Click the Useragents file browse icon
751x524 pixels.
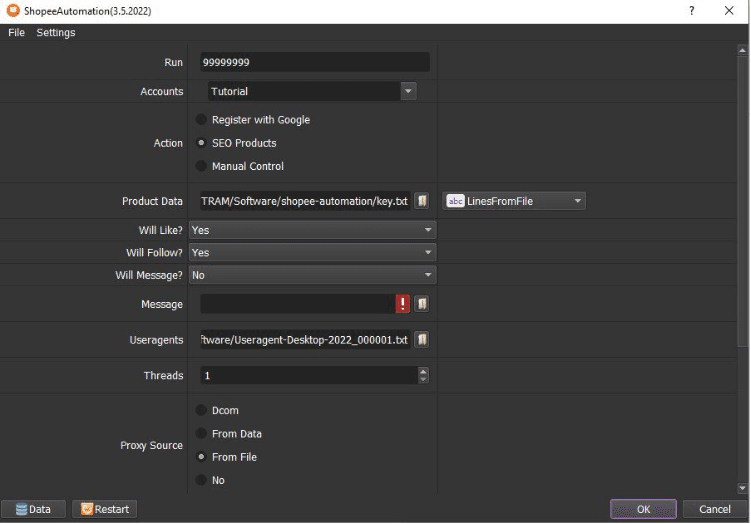422,340
